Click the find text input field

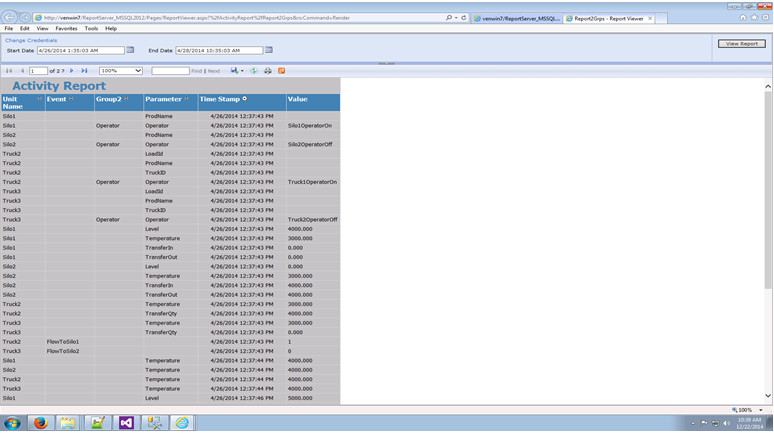coord(170,71)
